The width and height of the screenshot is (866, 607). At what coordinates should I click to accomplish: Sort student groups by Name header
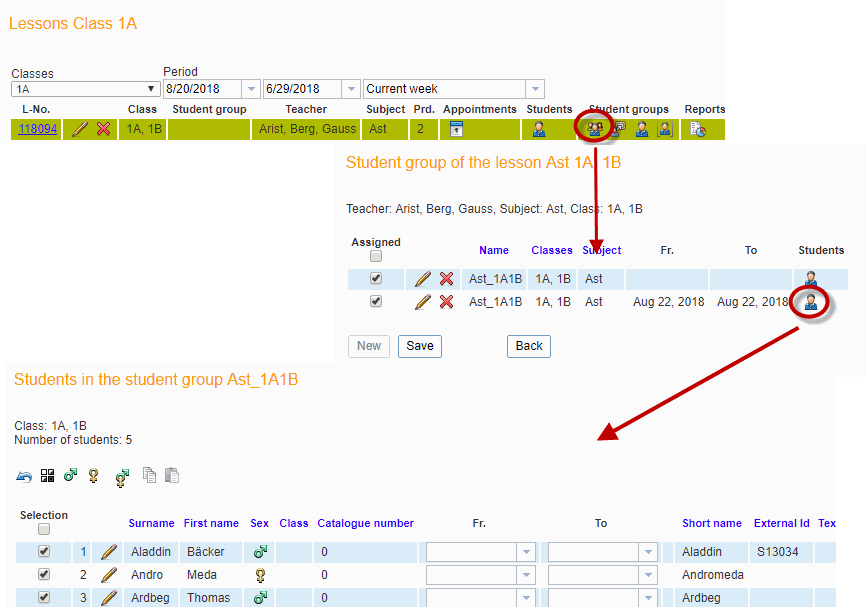[494, 250]
